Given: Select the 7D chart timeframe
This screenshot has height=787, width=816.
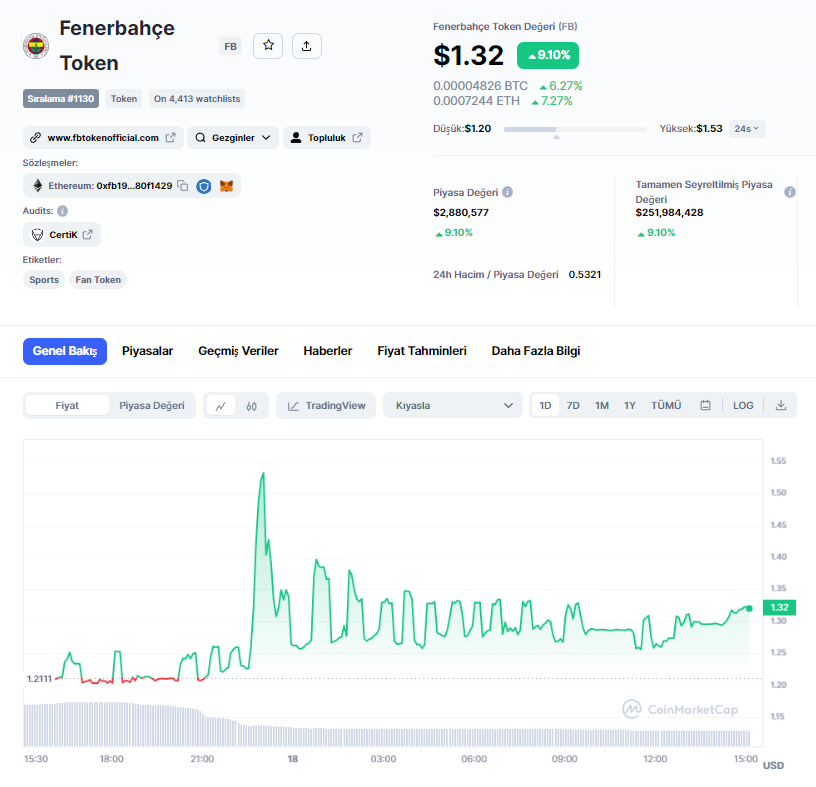Looking at the screenshot, I should coord(573,405).
